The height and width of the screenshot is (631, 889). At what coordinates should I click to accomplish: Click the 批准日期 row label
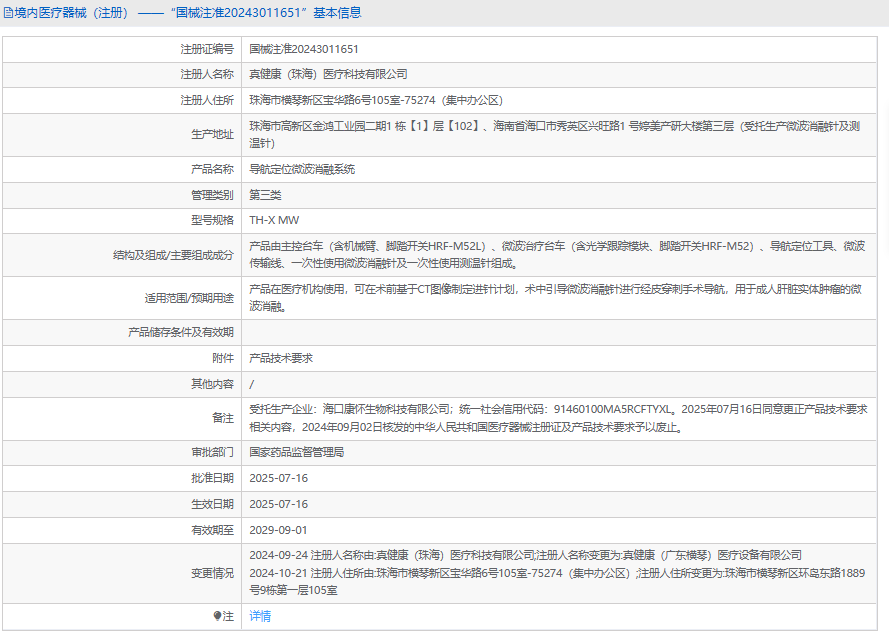[212, 478]
